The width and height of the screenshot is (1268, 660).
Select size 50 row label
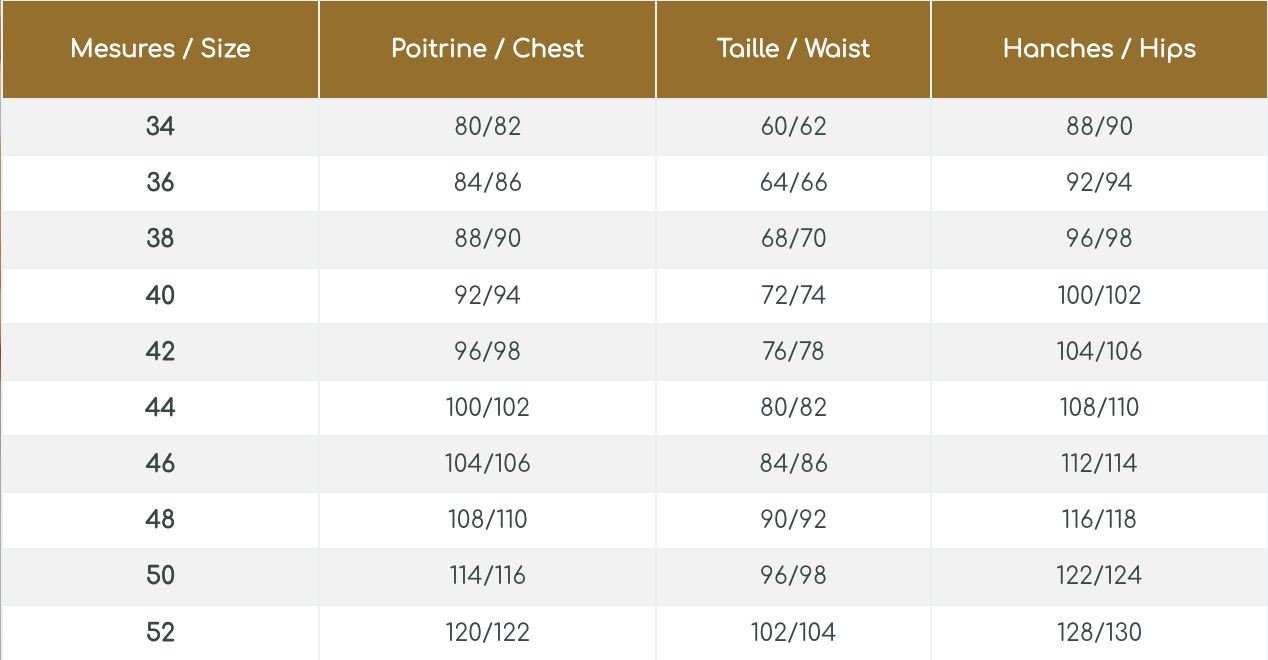click(160, 575)
